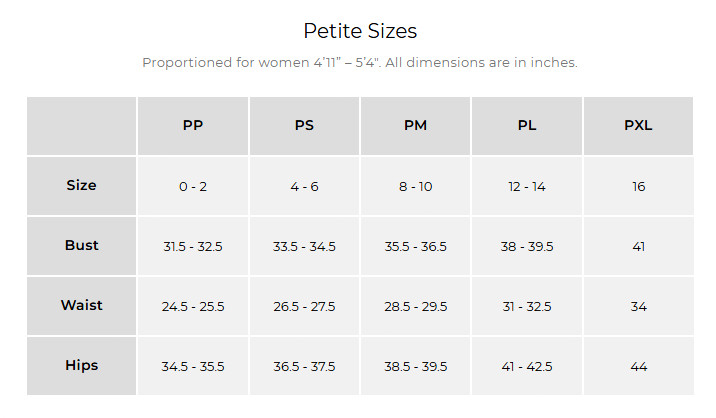Select the PM column header
Viewport: 716px width, 418px height.
pyautogui.click(x=416, y=126)
